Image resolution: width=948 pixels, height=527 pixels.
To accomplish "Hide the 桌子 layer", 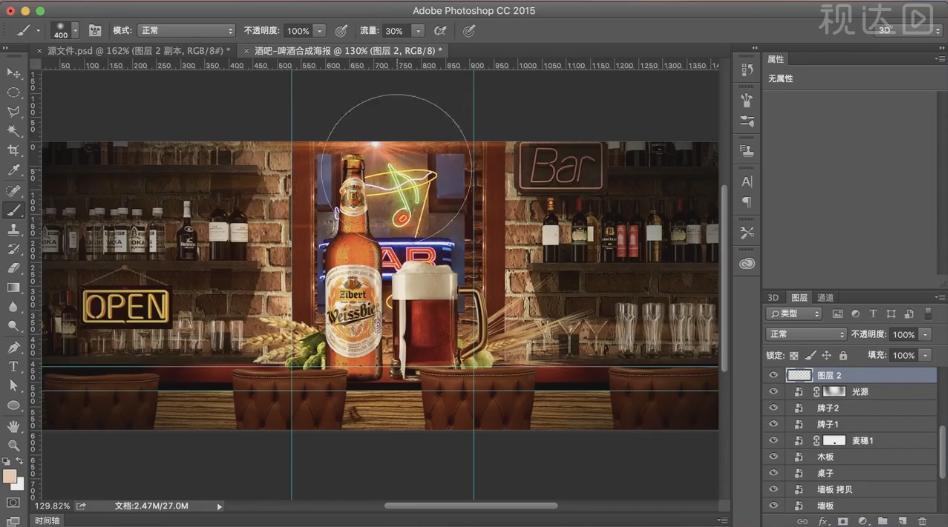I will pyautogui.click(x=773, y=473).
